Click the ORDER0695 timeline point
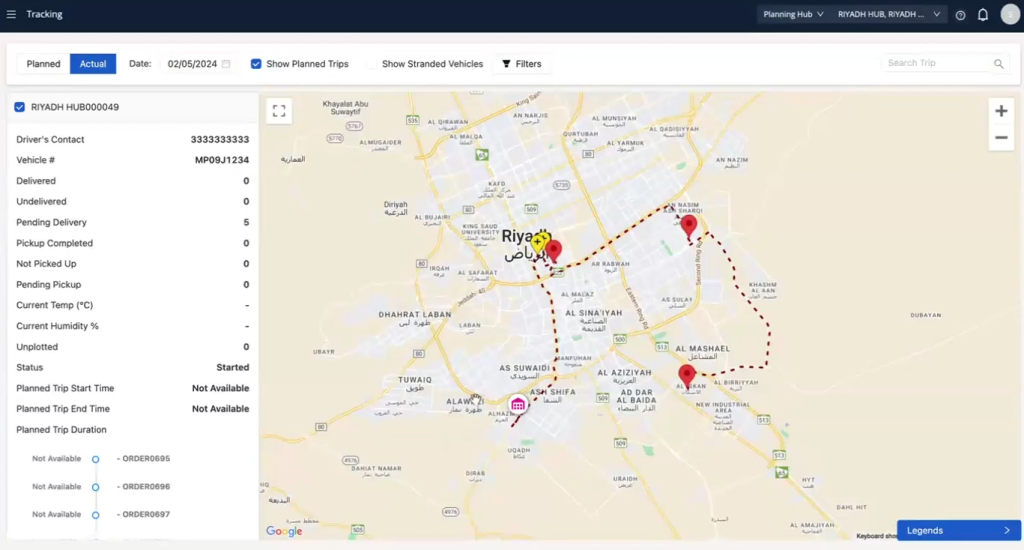The height and width of the screenshot is (550, 1024). pyautogui.click(x=96, y=459)
